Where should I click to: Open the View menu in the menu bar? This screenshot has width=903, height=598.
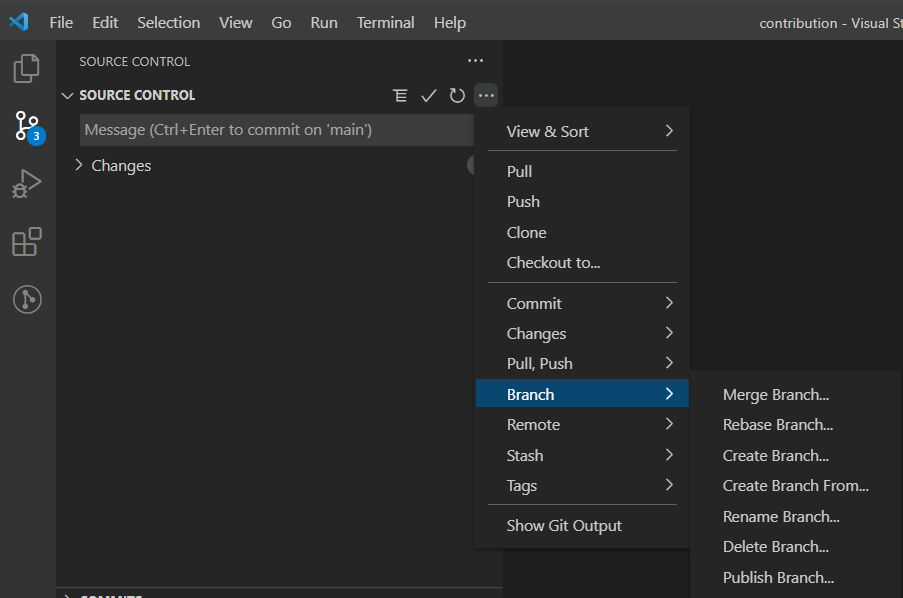(236, 22)
